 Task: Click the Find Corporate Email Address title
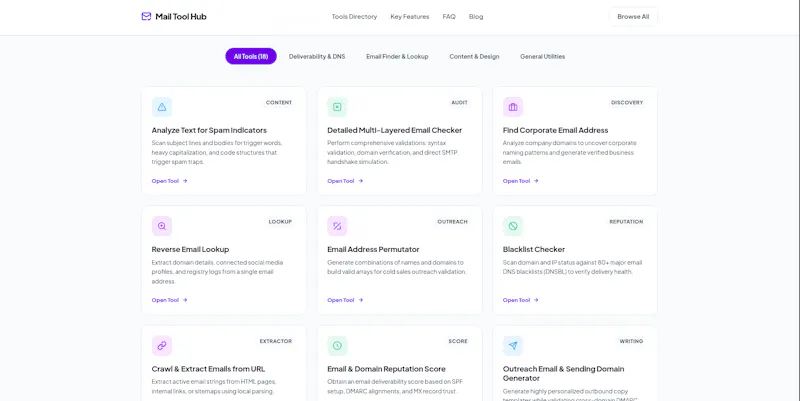[555, 130]
